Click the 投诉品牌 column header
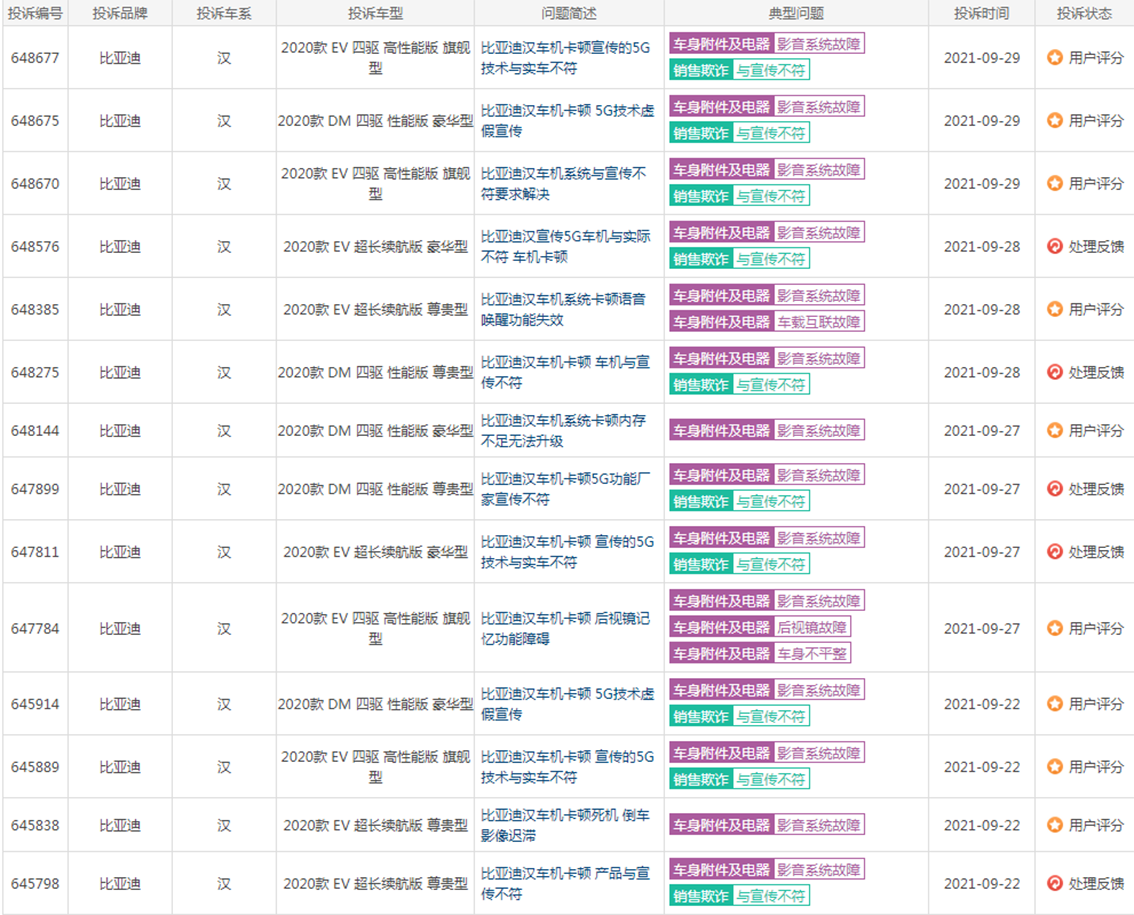The width and height of the screenshot is (1134, 915). (120, 13)
